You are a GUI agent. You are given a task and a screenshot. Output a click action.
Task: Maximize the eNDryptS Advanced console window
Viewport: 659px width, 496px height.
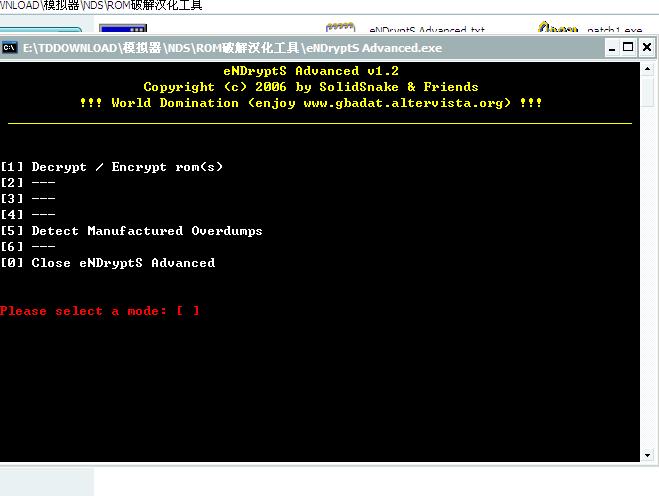click(628, 47)
